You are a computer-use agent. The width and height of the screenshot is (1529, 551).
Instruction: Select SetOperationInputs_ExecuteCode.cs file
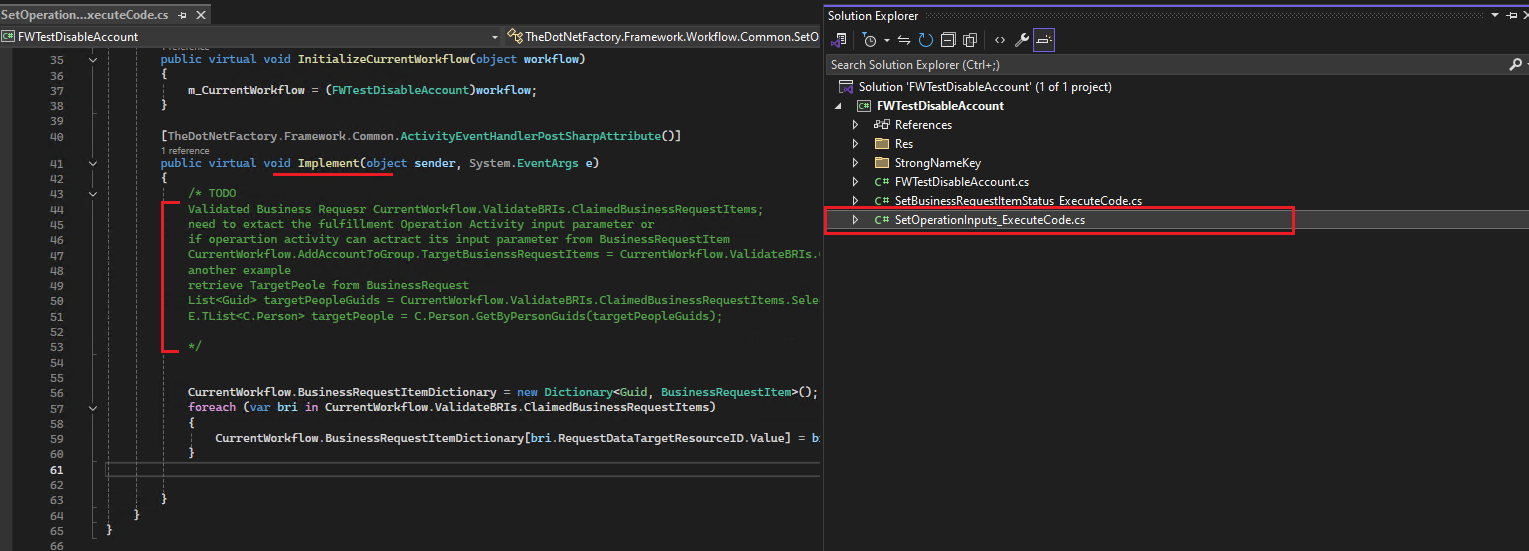(x=990, y=220)
